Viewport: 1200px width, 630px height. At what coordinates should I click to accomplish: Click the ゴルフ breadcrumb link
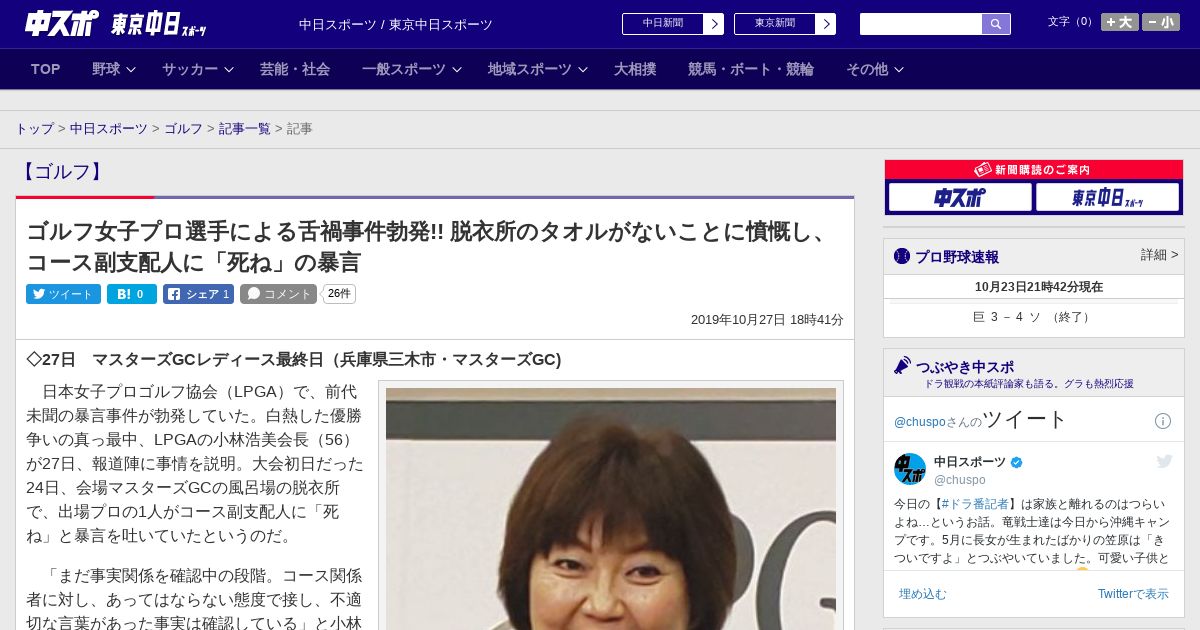(184, 129)
